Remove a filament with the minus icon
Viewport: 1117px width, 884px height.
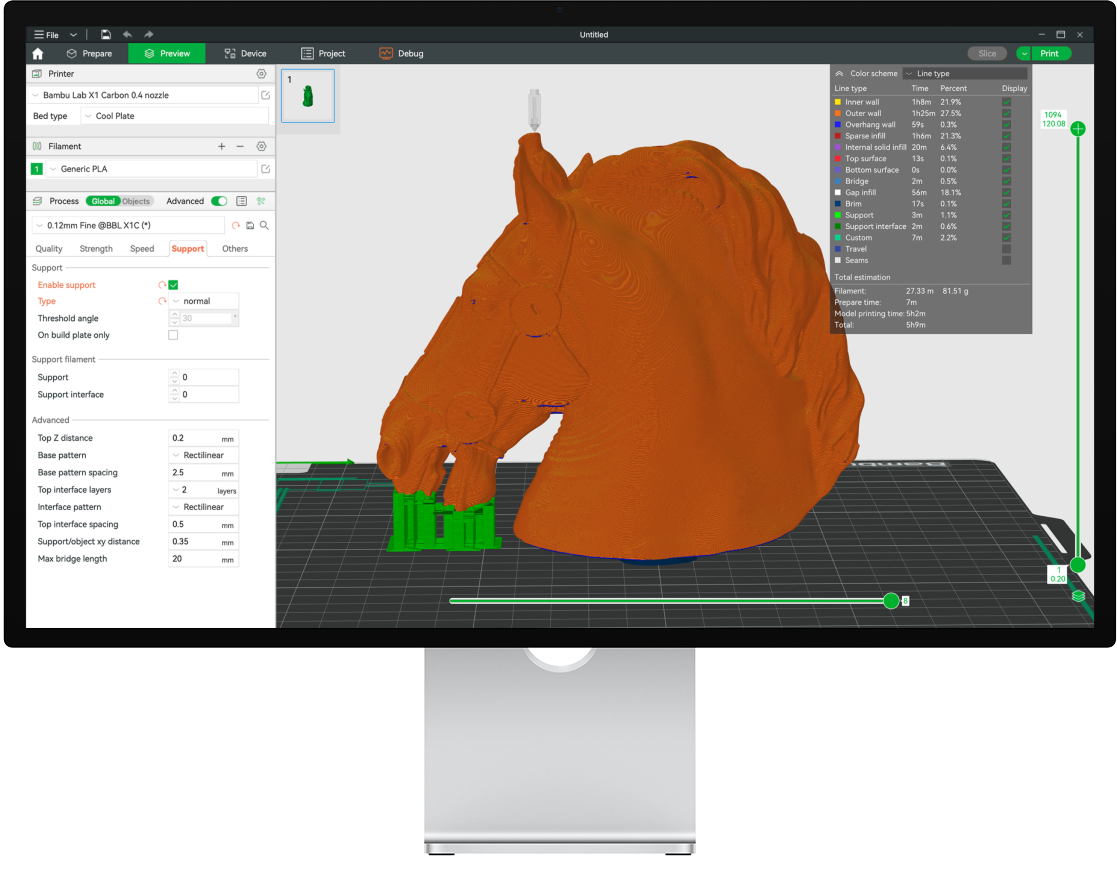point(240,146)
